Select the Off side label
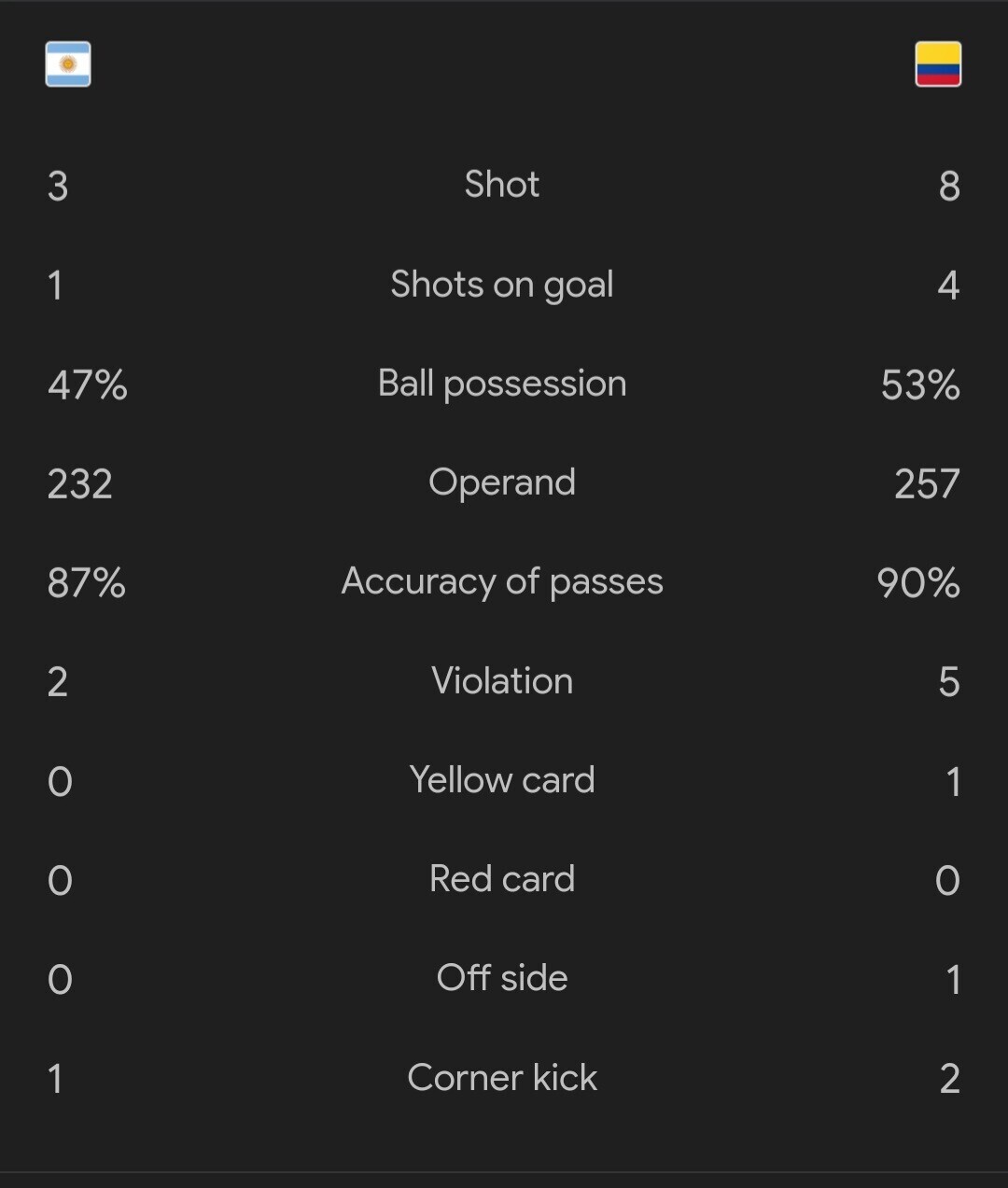This screenshot has height=1188, width=1008. [502, 977]
